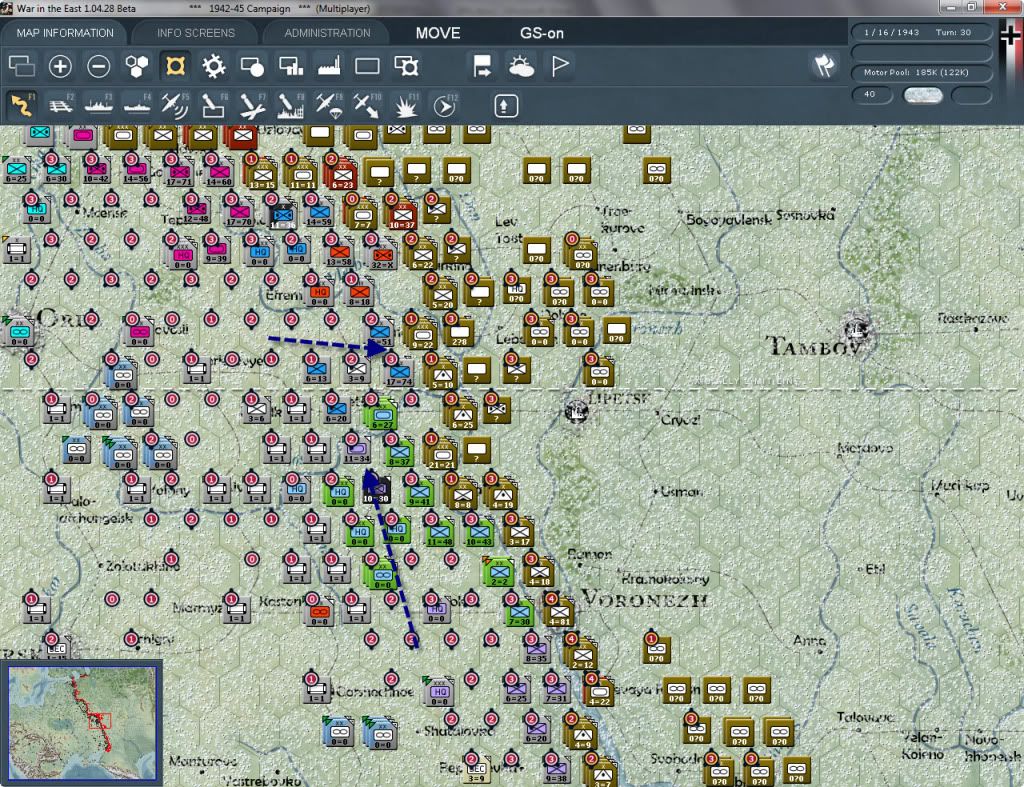
Task: Click the Motor Pool 185K readout
Action: (920, 72)
